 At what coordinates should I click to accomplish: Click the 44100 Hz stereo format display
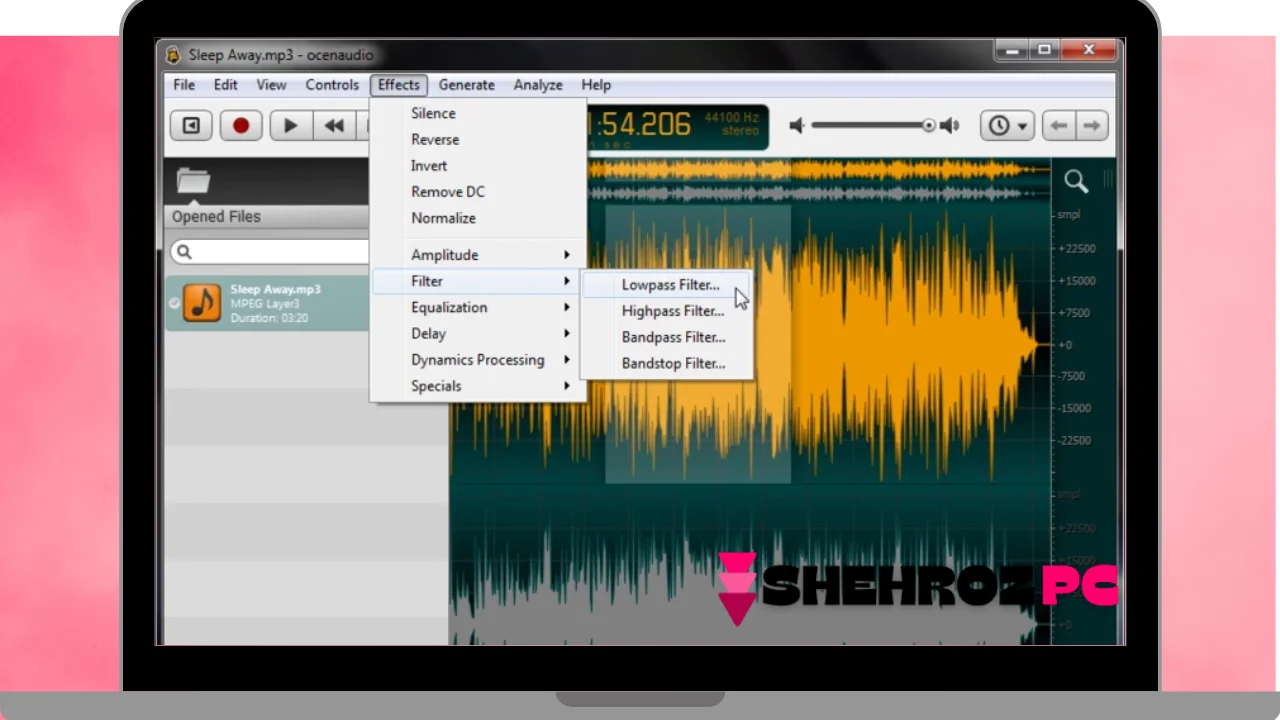(732, 124)
